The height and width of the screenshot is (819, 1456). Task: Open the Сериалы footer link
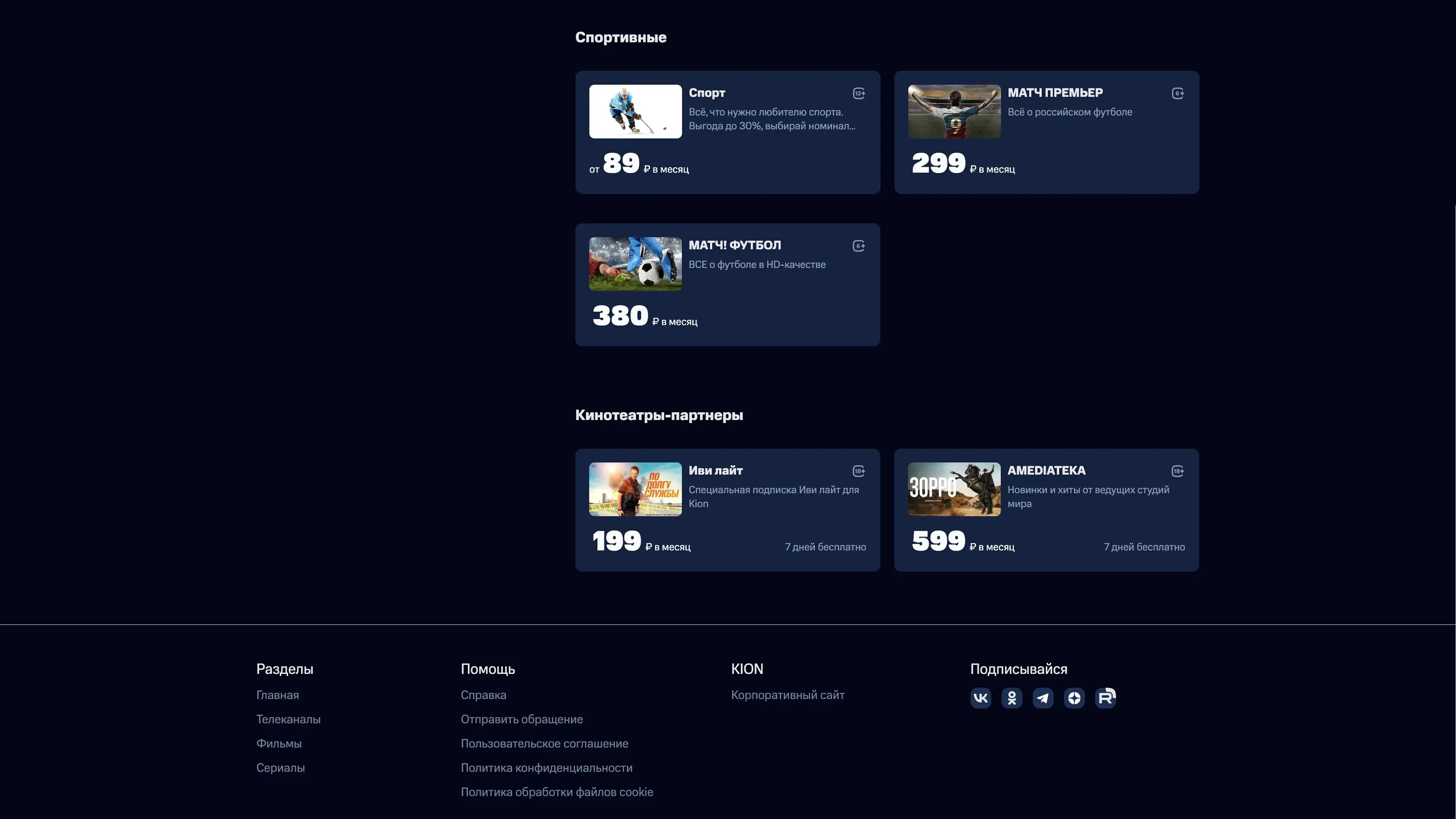coord(280,768)
